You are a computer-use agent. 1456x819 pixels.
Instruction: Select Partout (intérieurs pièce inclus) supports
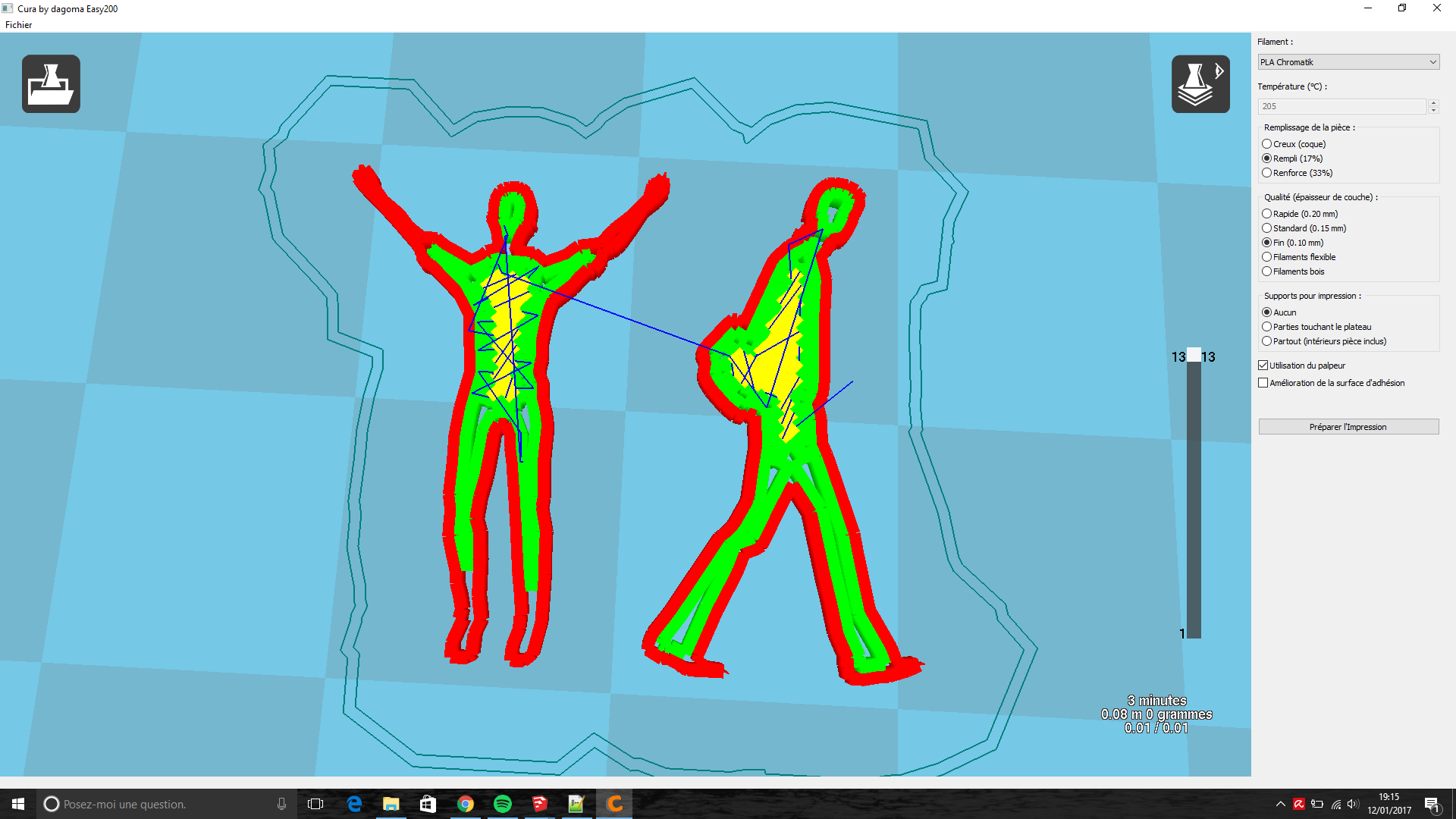coord(1266,341)
